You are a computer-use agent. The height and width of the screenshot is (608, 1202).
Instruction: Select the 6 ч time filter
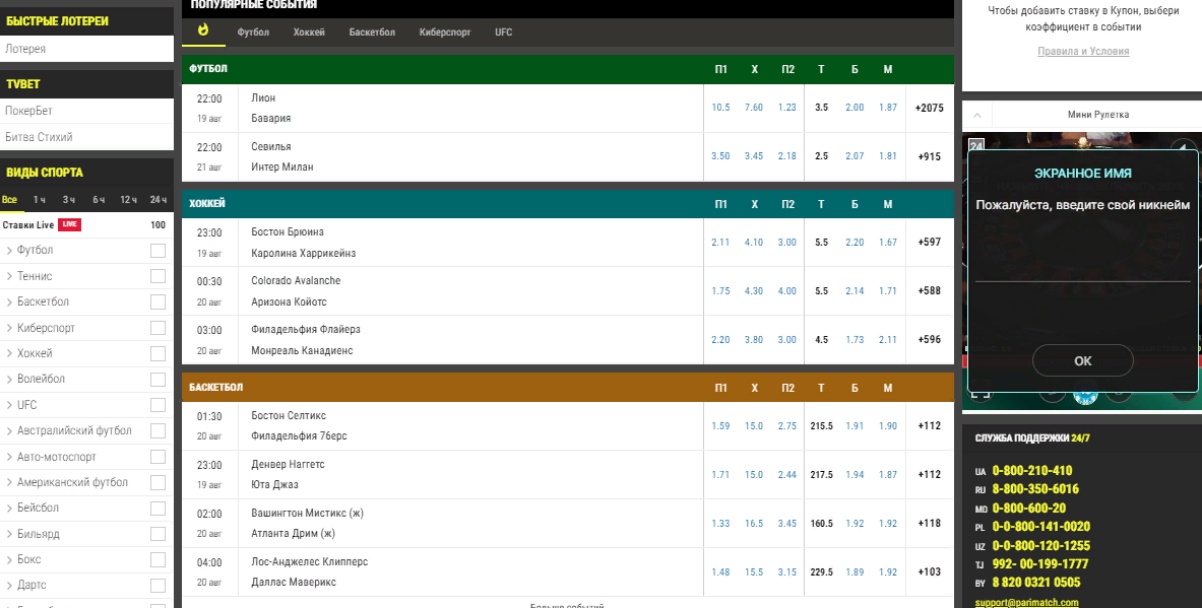99,200
